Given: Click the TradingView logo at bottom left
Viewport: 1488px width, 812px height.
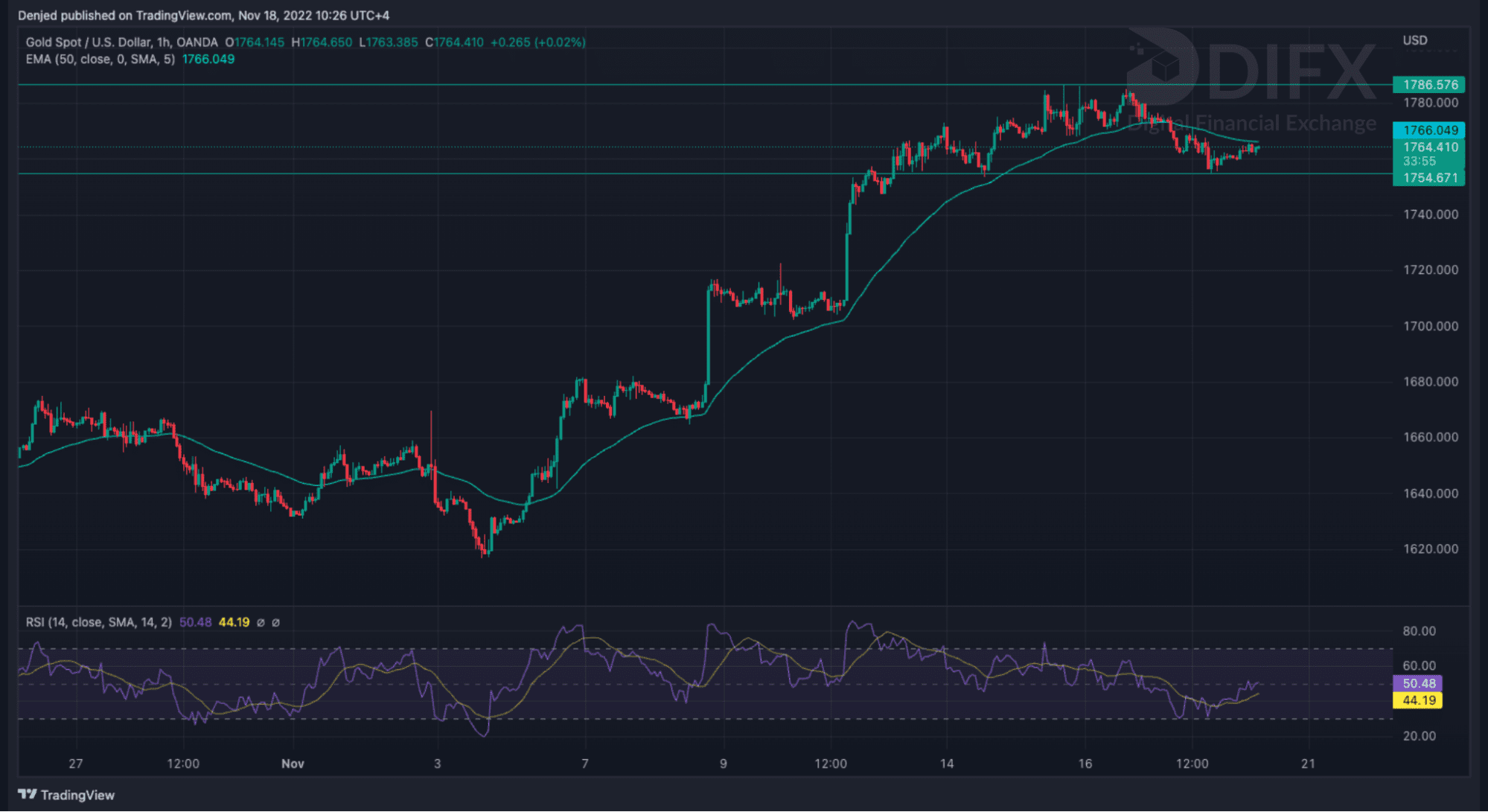Looking at the screenshot, I should pos(66,795).
